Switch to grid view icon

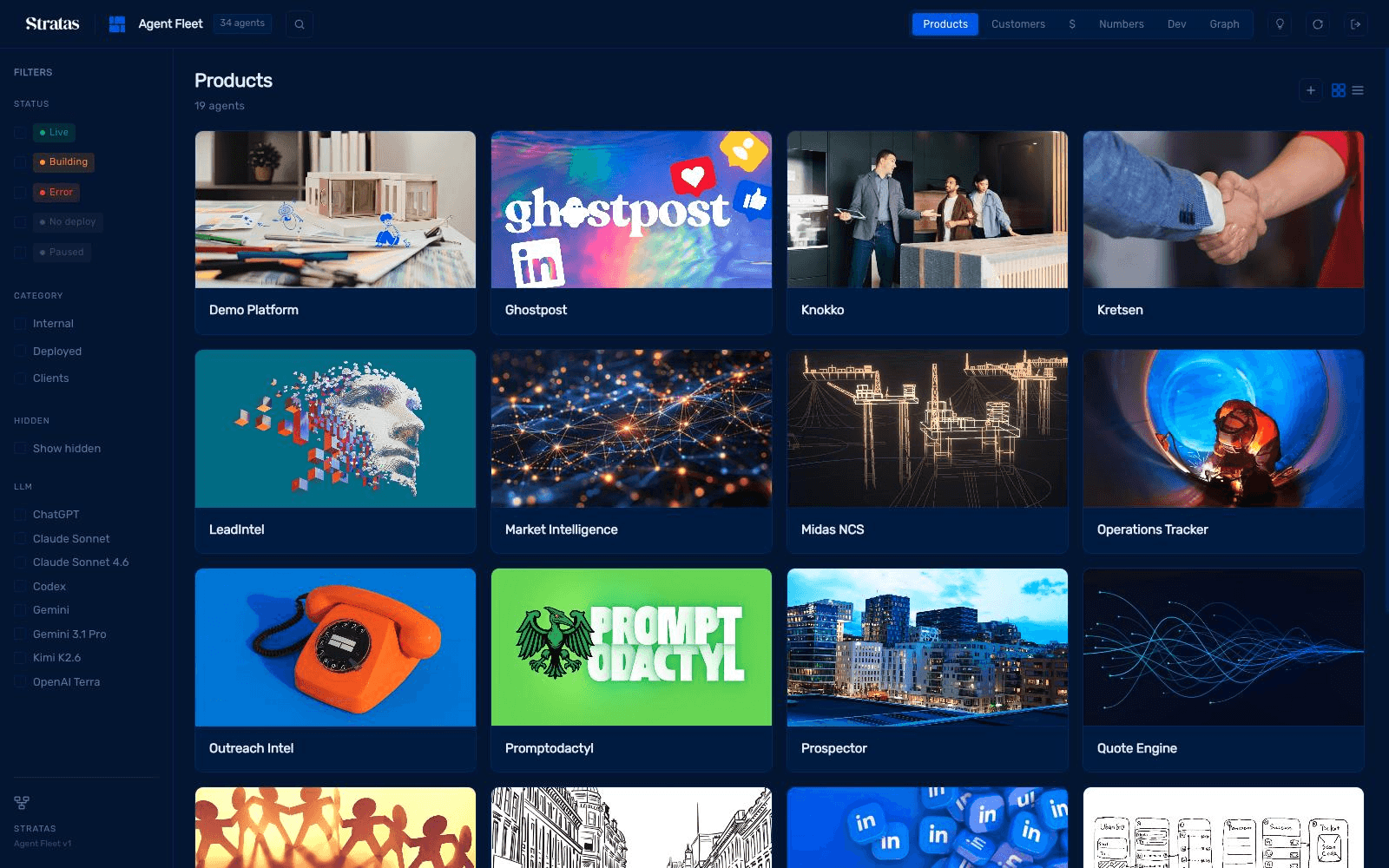click(1339, 90)
